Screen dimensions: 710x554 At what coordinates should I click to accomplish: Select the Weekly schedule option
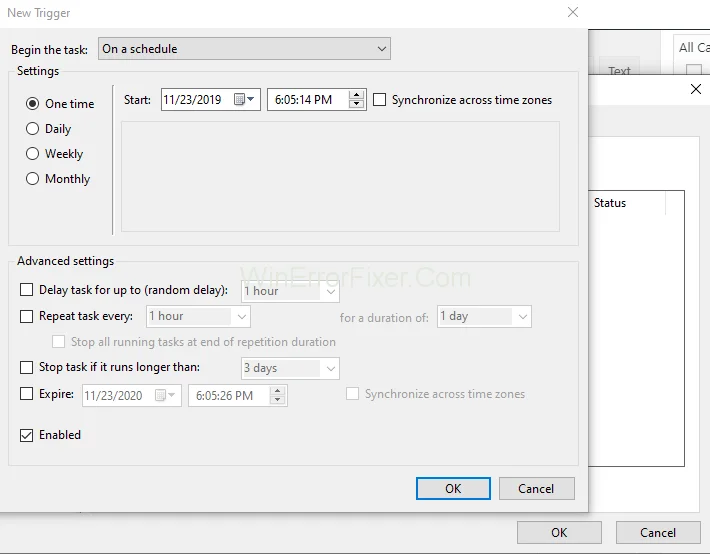pos(33,154)
